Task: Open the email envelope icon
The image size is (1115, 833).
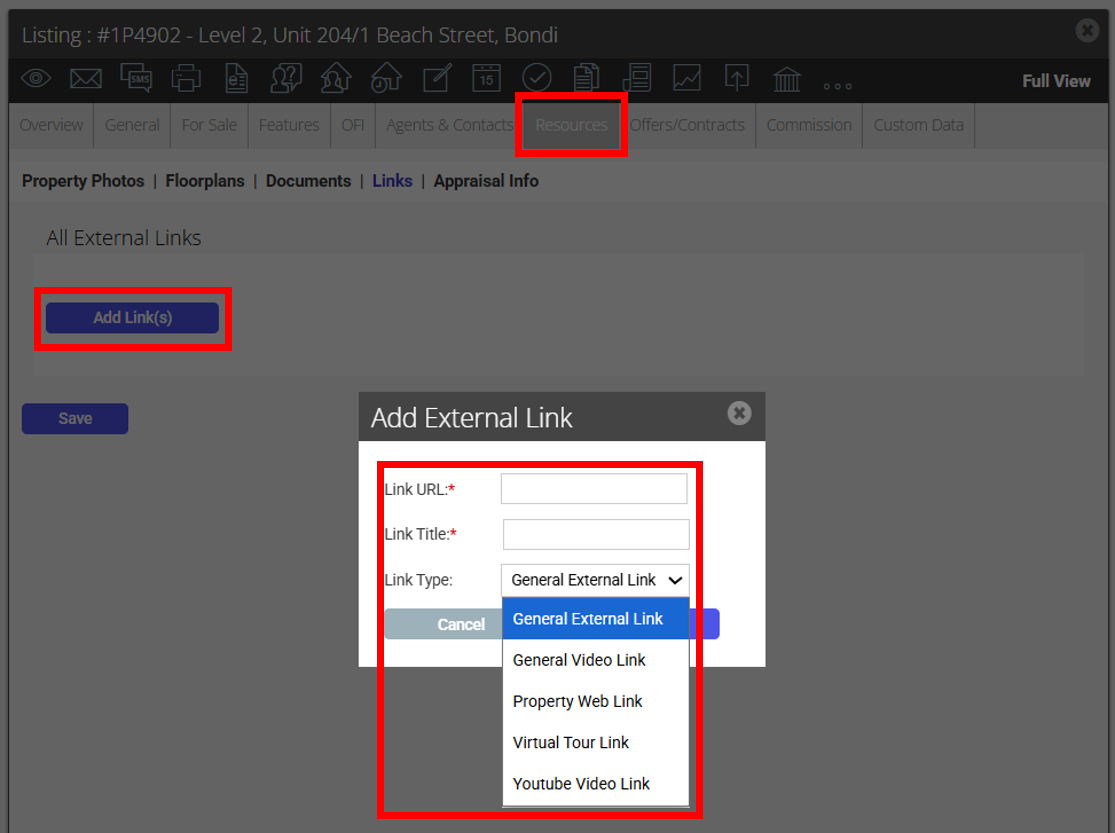Action: pos(85,78)
